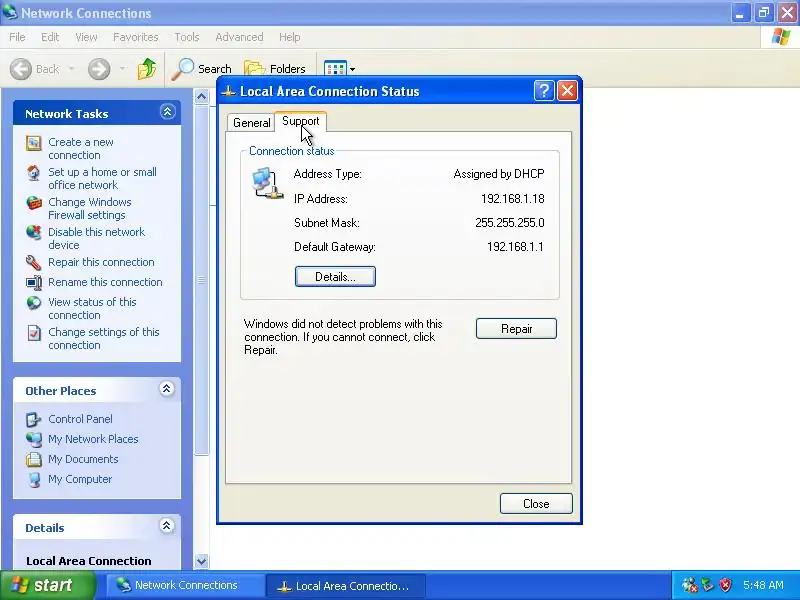Open My Network Places link
800x600 pixels.
coord(93,439)
